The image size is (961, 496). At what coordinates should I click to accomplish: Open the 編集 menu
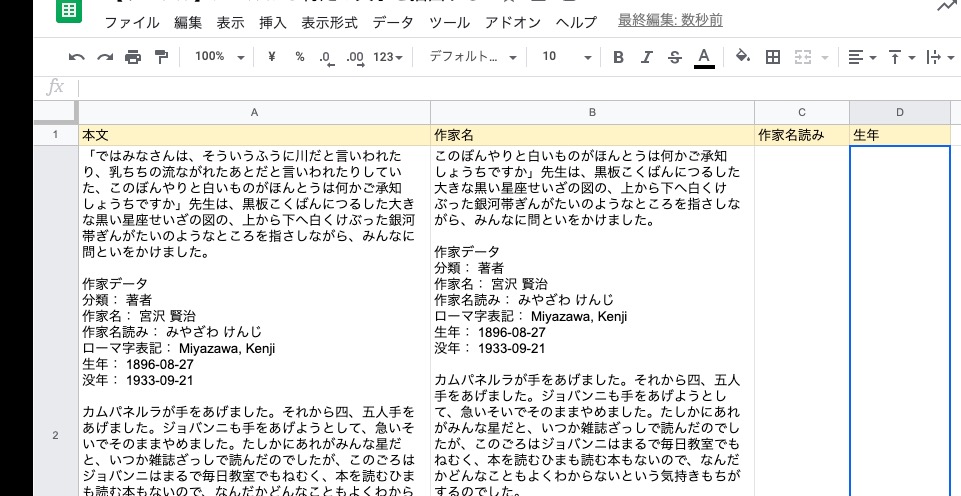(x=188, y=23)
